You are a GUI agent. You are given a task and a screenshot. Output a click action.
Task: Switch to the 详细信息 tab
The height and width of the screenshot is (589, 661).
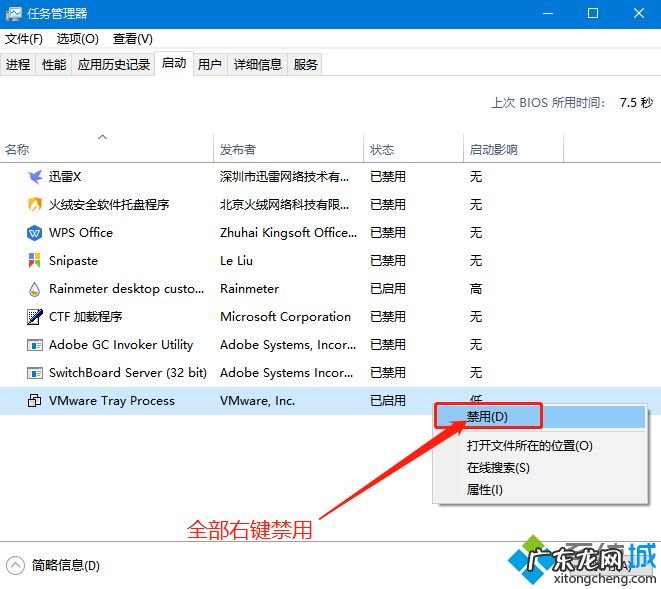tap(258, 65)
